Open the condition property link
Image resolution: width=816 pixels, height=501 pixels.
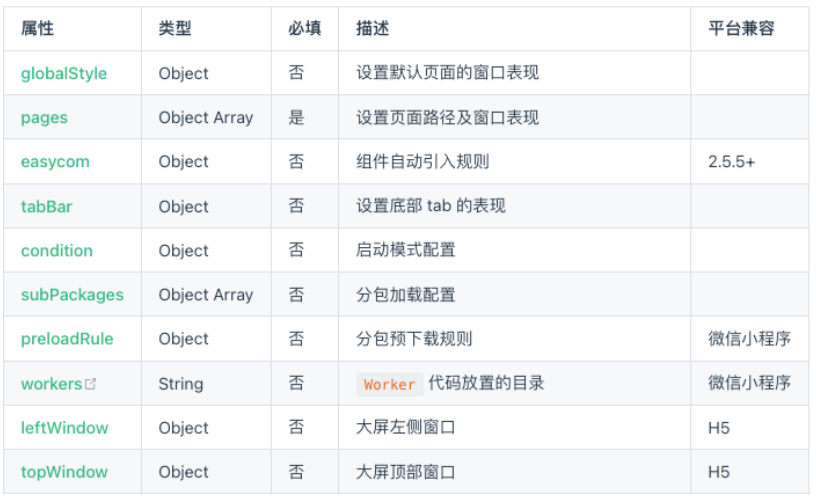[56, 251]
